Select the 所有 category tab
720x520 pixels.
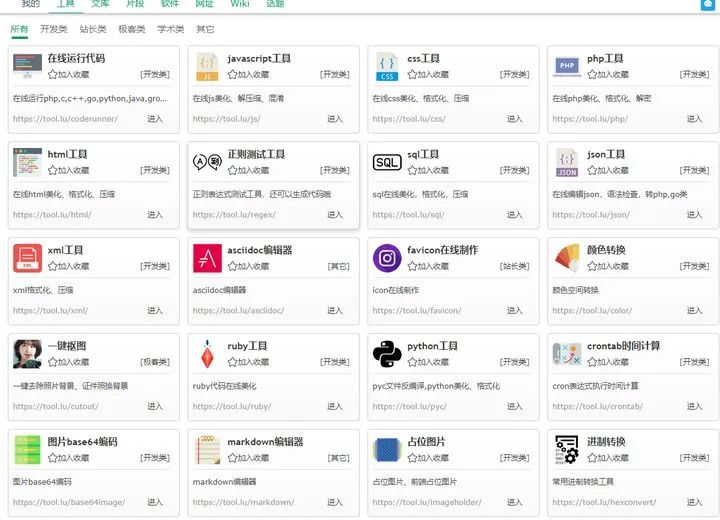pyautogui.click(x=19, y=29)
